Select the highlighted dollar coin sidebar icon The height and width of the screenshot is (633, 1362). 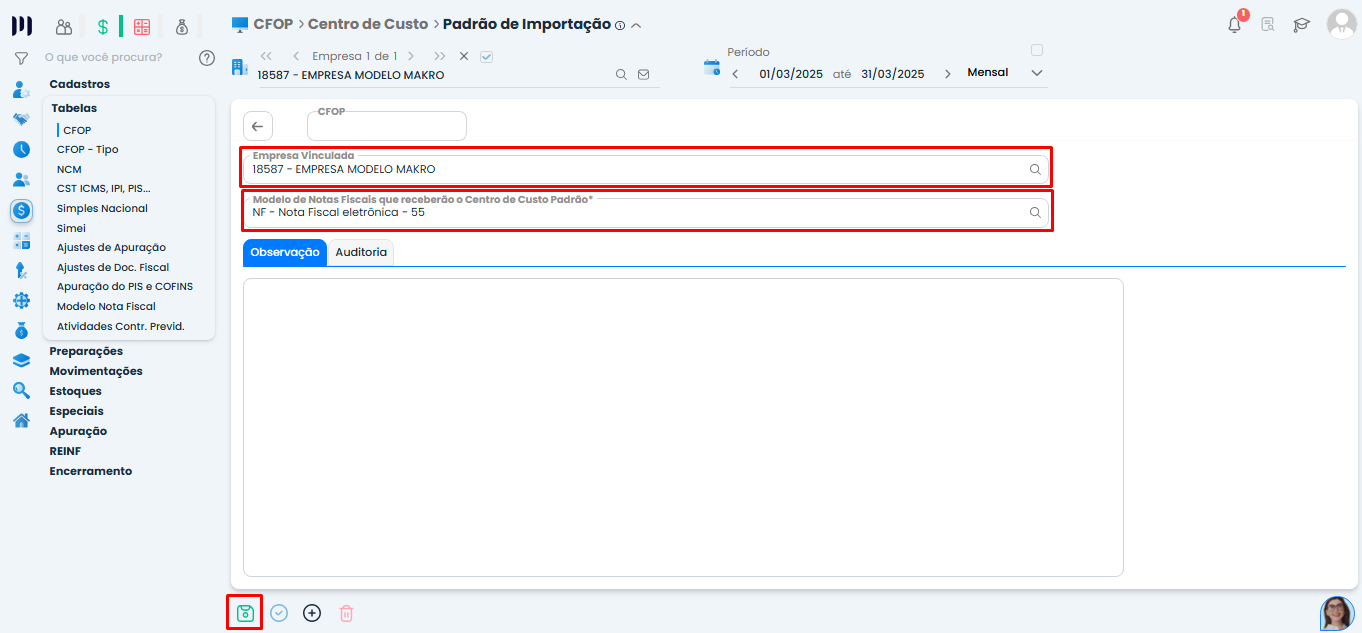pyautogui.click(x=21, y=210)
